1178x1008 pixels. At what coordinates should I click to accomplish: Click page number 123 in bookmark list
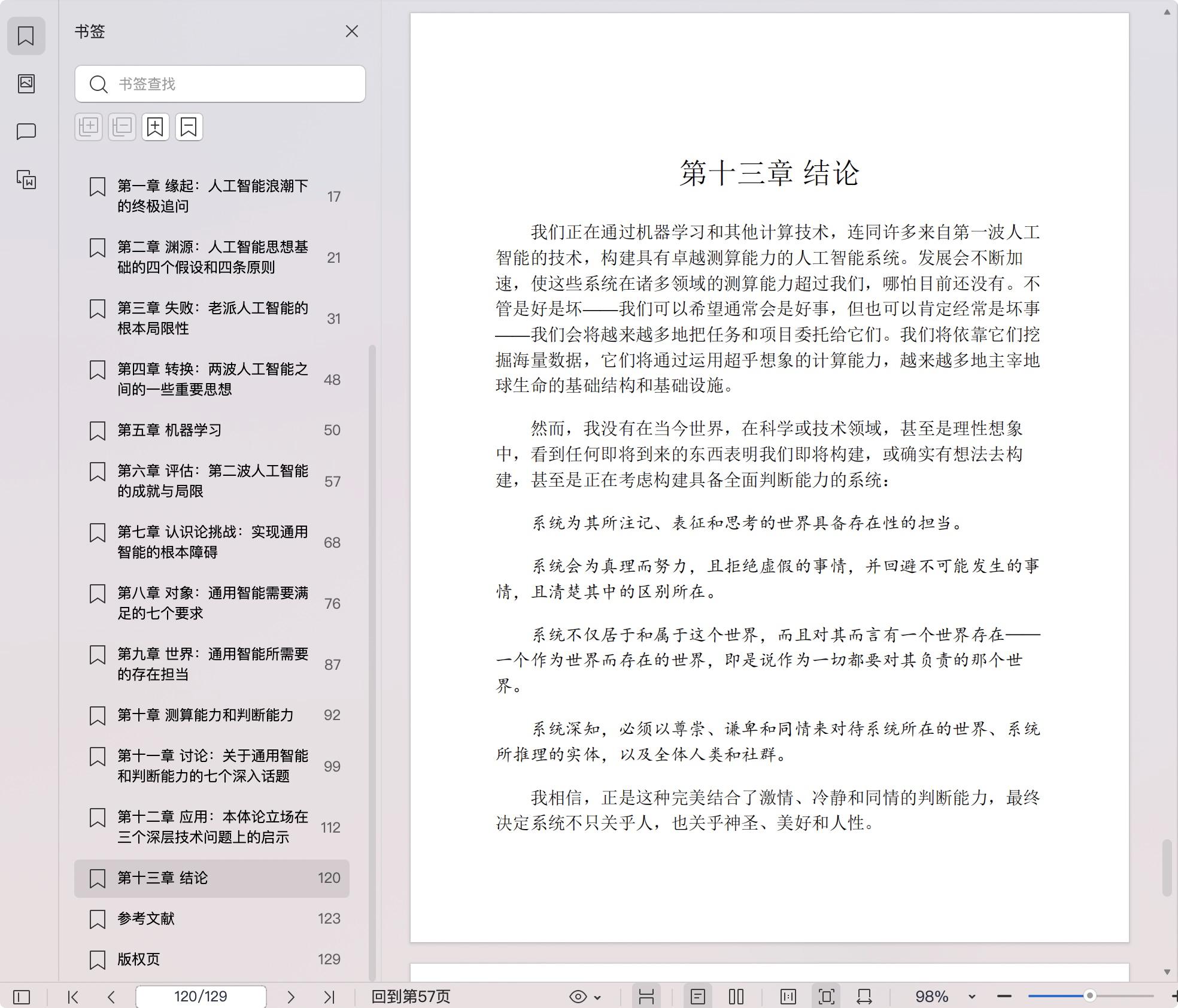click(329, 919)
